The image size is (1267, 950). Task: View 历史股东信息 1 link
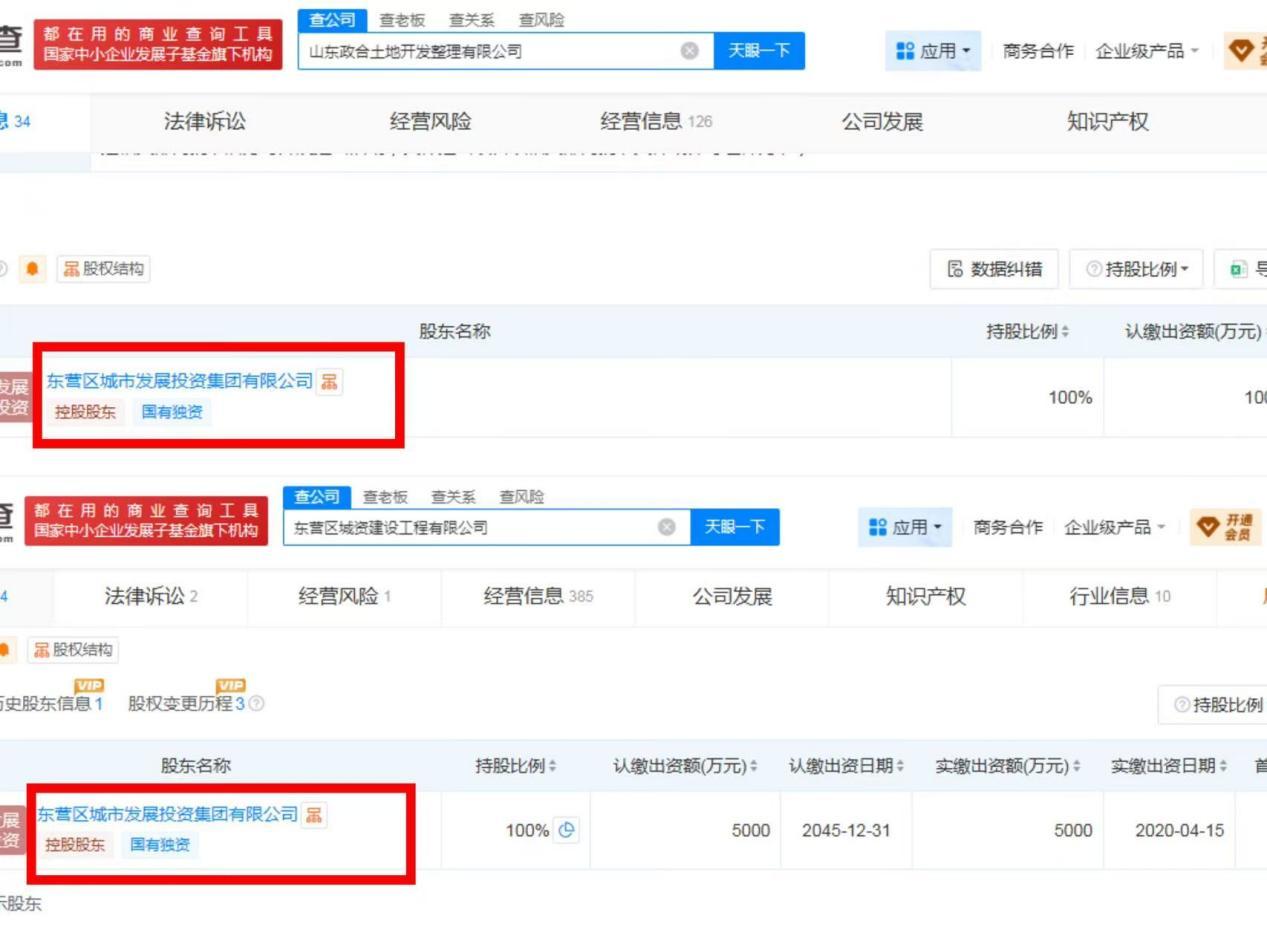coord(52,704)
